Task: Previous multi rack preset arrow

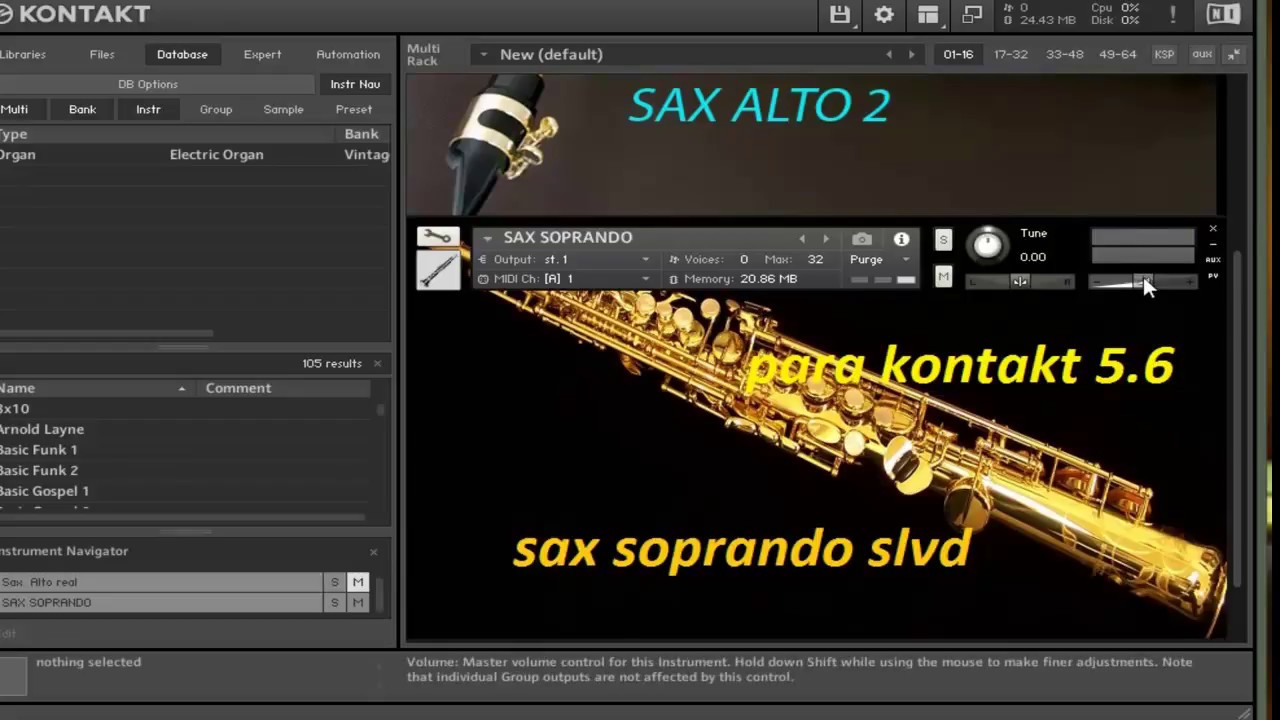Action: pyautogui.click(x=889, y=54)
